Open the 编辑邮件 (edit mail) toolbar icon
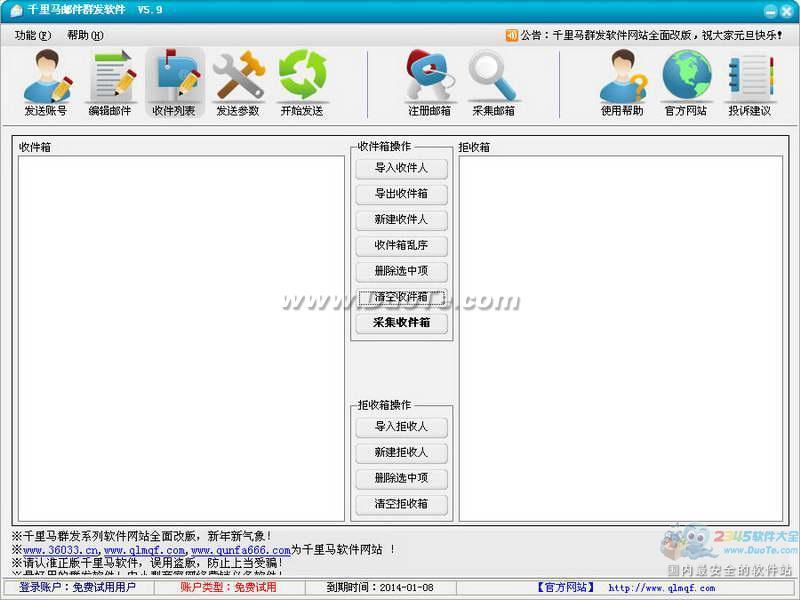The height and width of the screenshot is (600, 800). click(110, 83)
